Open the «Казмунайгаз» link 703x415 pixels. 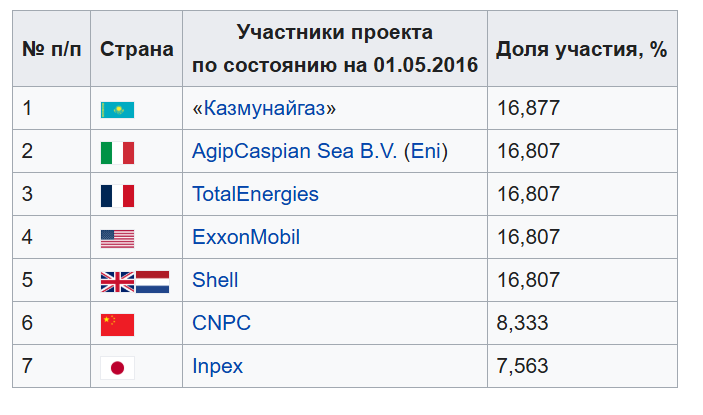coord(264,109)
